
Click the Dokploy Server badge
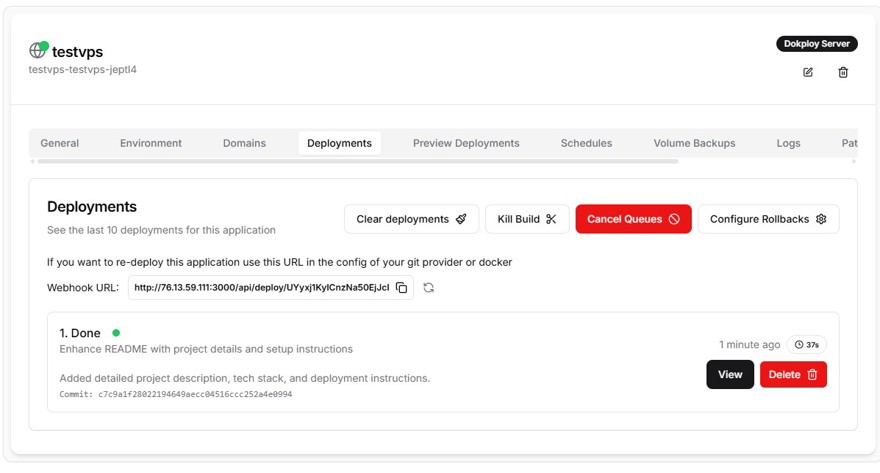pyautogui.click(x=816, y=44)
